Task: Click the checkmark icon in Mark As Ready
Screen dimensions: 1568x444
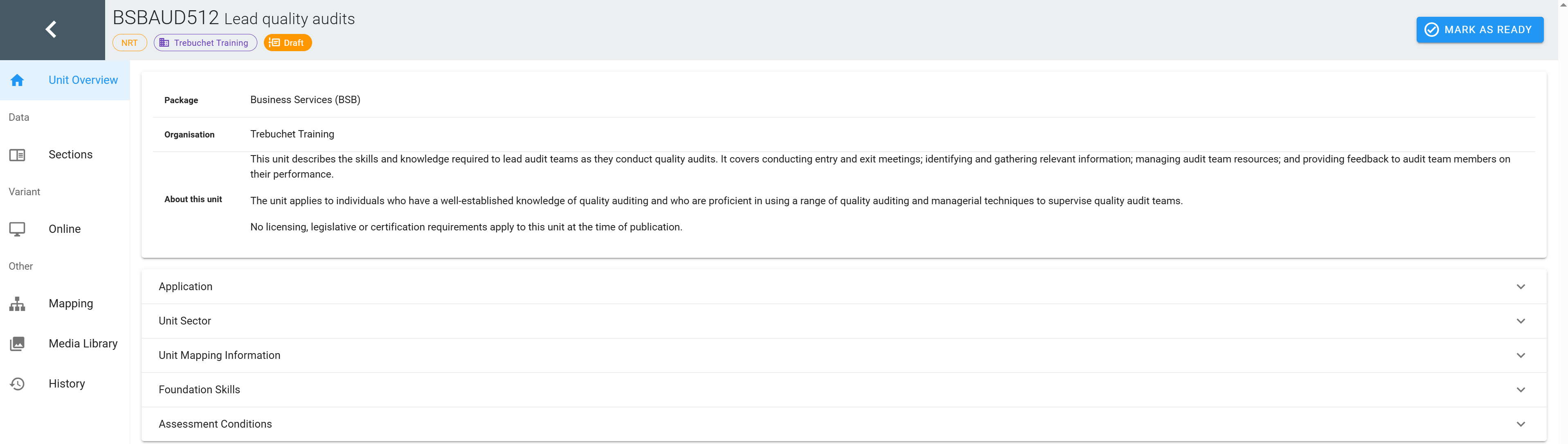Action: coord(1431,30)
